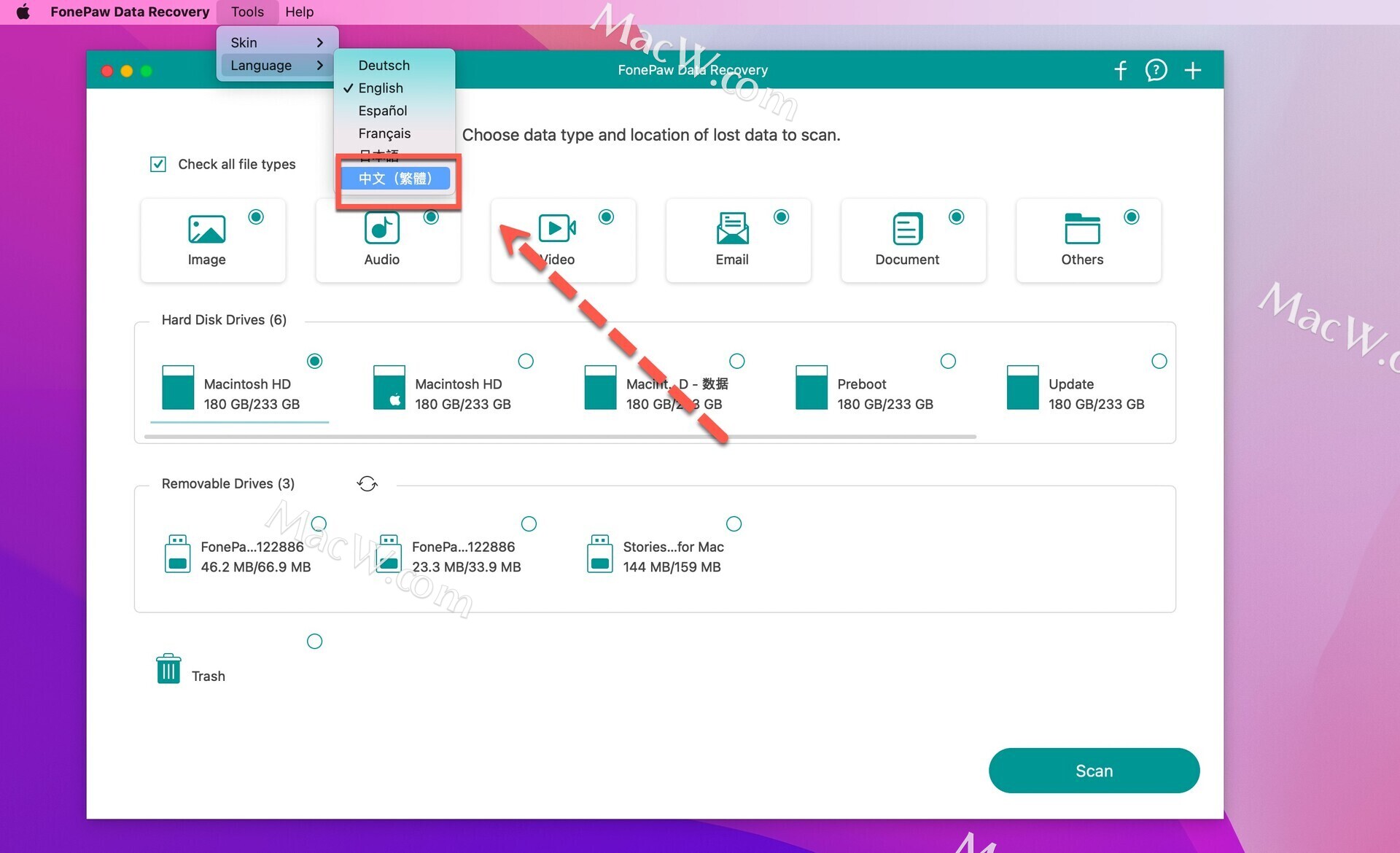Select the 23.3 MB FonePaw drive radio button
Viewport: 1400px width, 853px height.
529,523
